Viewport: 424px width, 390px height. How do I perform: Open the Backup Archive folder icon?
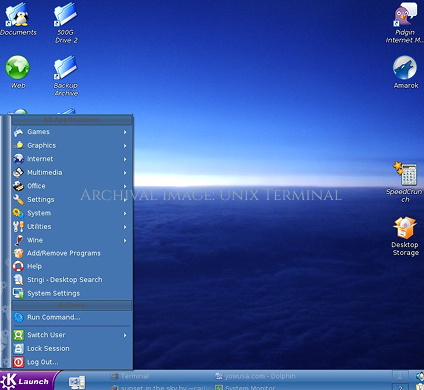click(65, 67)
